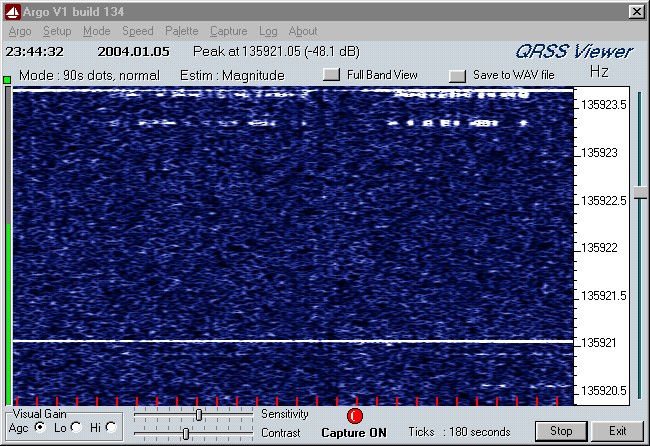Screen dimensions: 650x446
Task: Open the Argo menu
Action: pyautogui.click(x=20, y=31)
